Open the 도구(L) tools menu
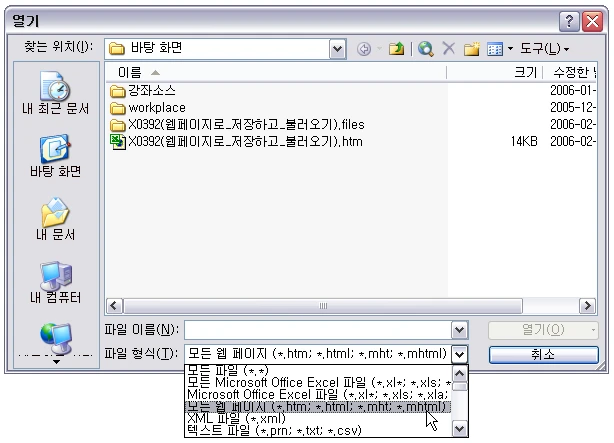This screenshot has height=443, width=614. click(544, 49)
